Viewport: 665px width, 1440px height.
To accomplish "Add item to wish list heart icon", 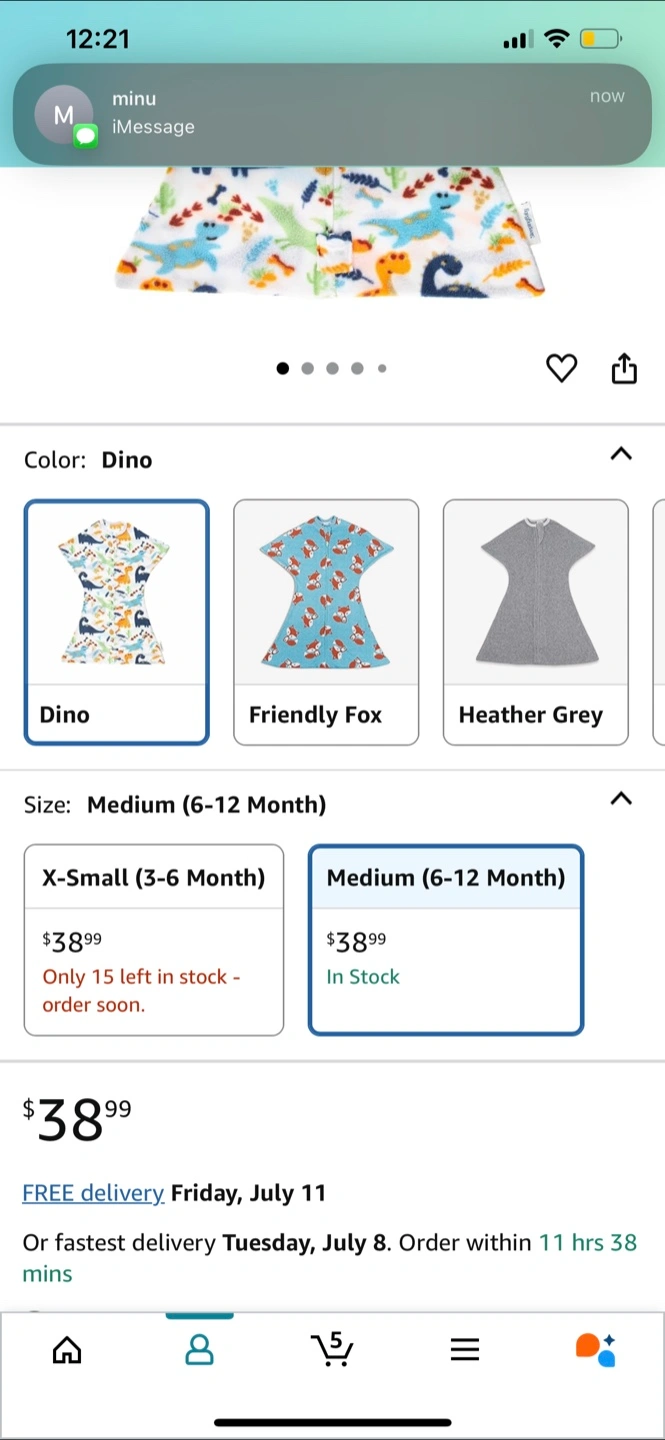I will point(561,369).
